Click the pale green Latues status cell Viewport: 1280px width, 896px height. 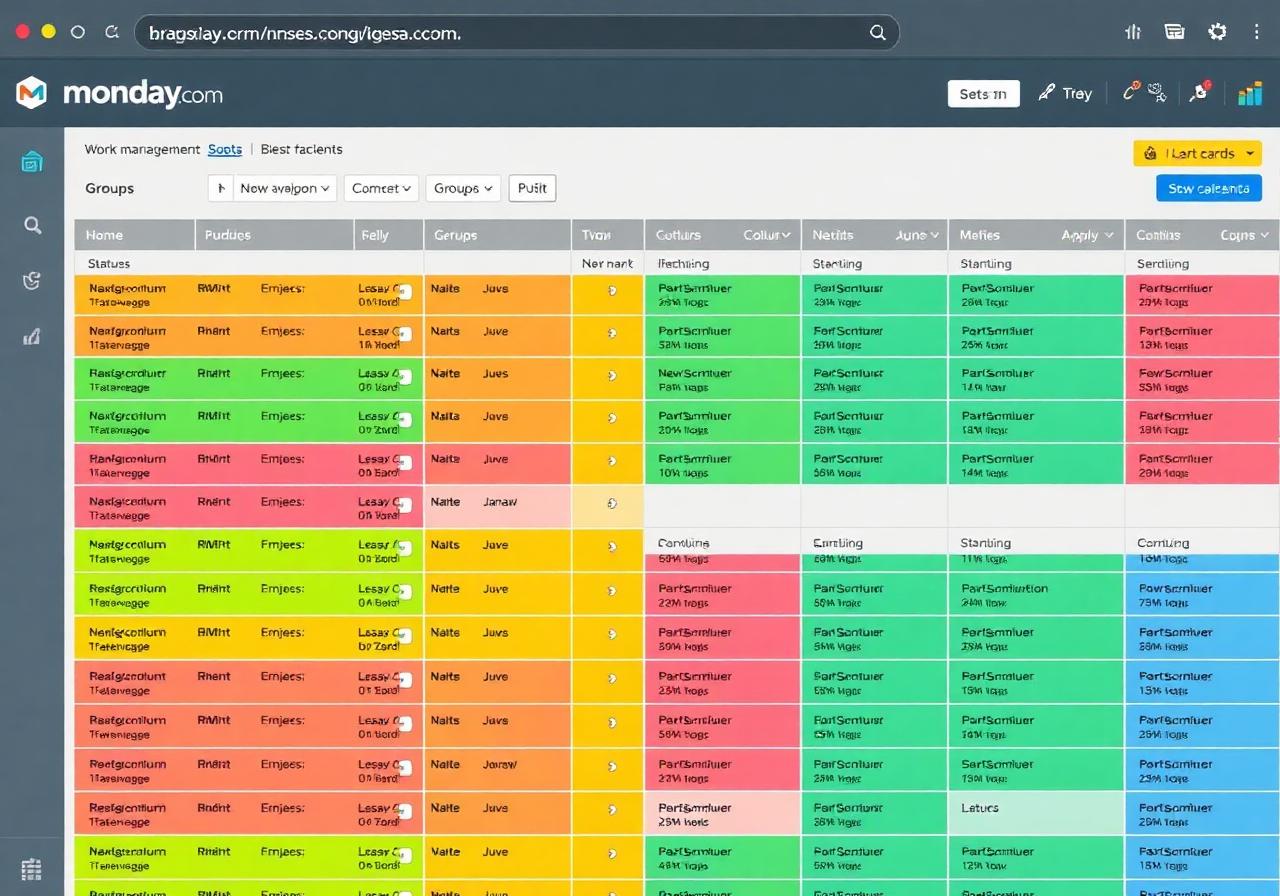click(x=1036, y=814)
